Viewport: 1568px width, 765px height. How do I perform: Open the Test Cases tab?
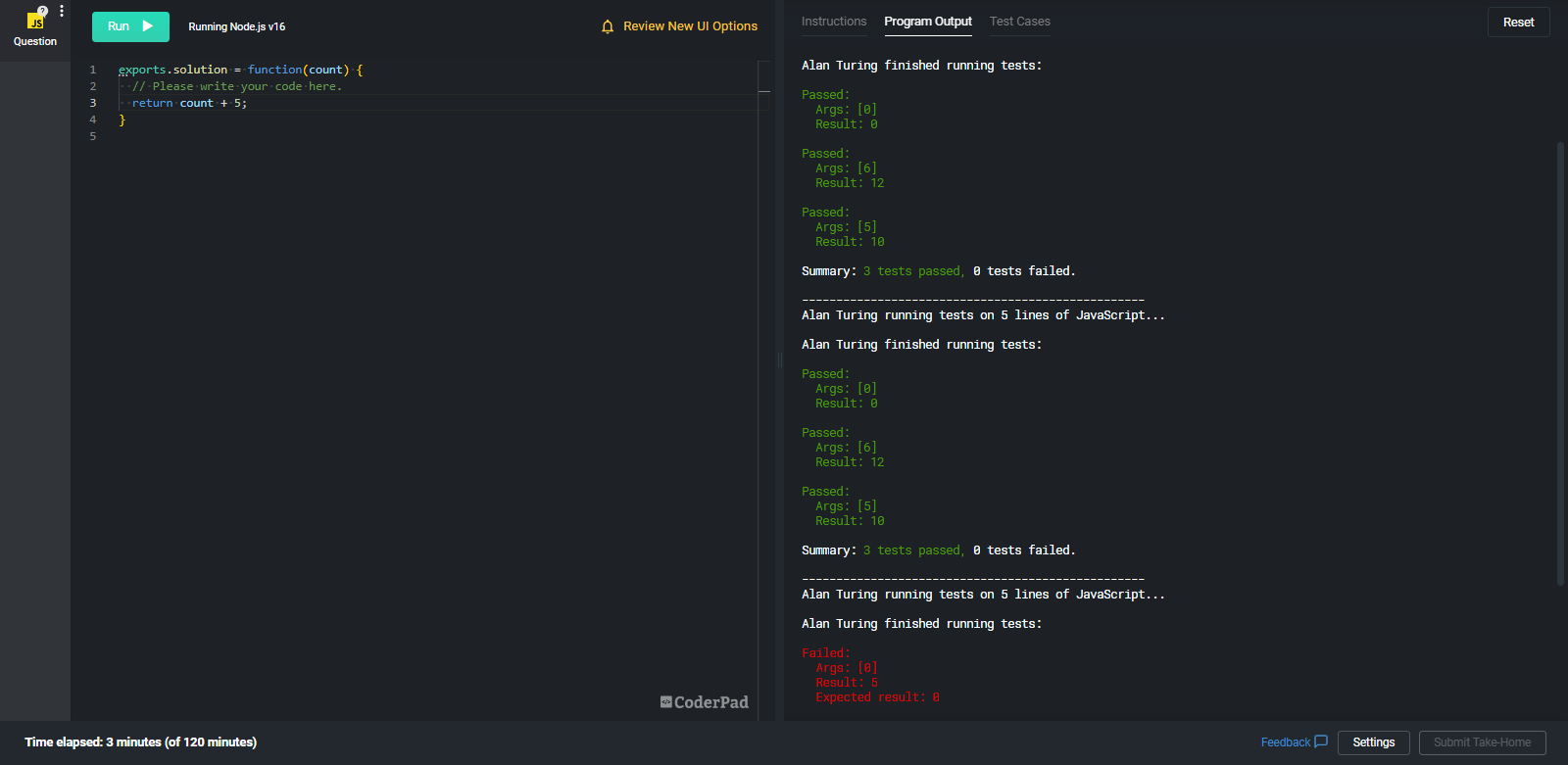pos(1019,22)
